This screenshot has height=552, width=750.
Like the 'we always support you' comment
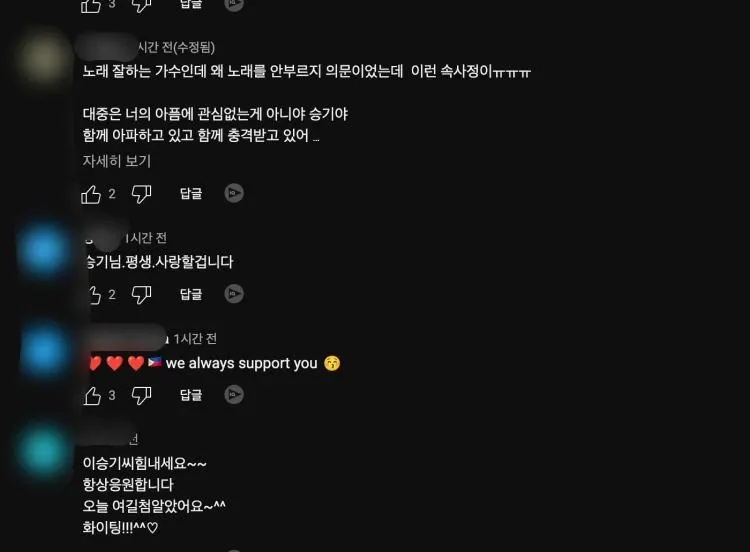point(92,396)
